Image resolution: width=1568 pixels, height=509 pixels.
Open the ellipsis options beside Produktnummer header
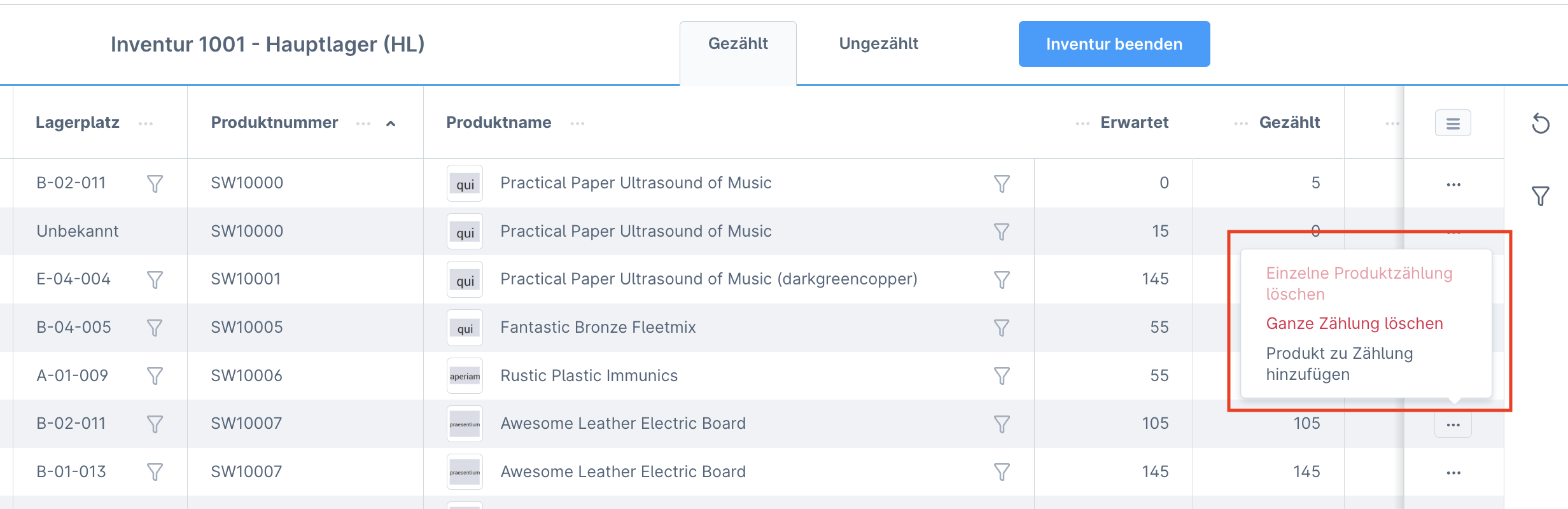pos(363,124)
